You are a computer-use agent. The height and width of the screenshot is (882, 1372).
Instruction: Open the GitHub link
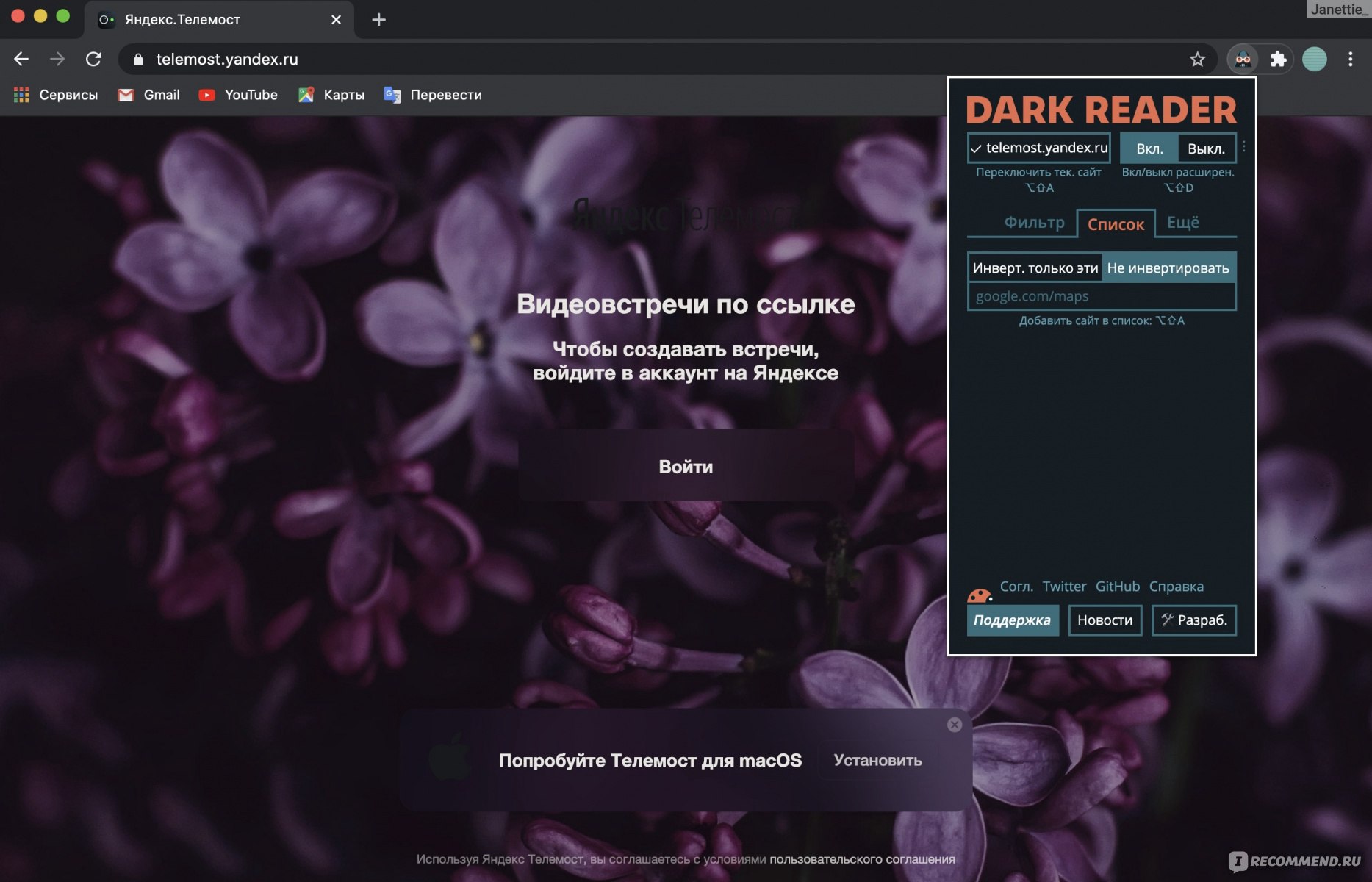click(1118, 587)
